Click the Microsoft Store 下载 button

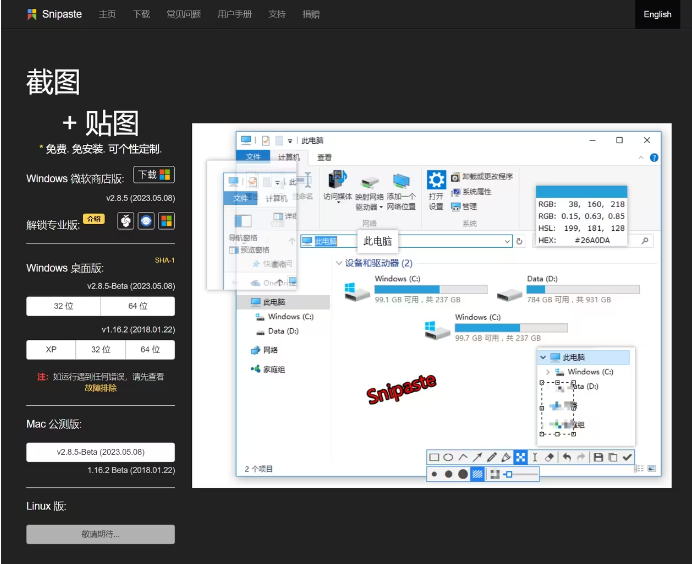154,175
